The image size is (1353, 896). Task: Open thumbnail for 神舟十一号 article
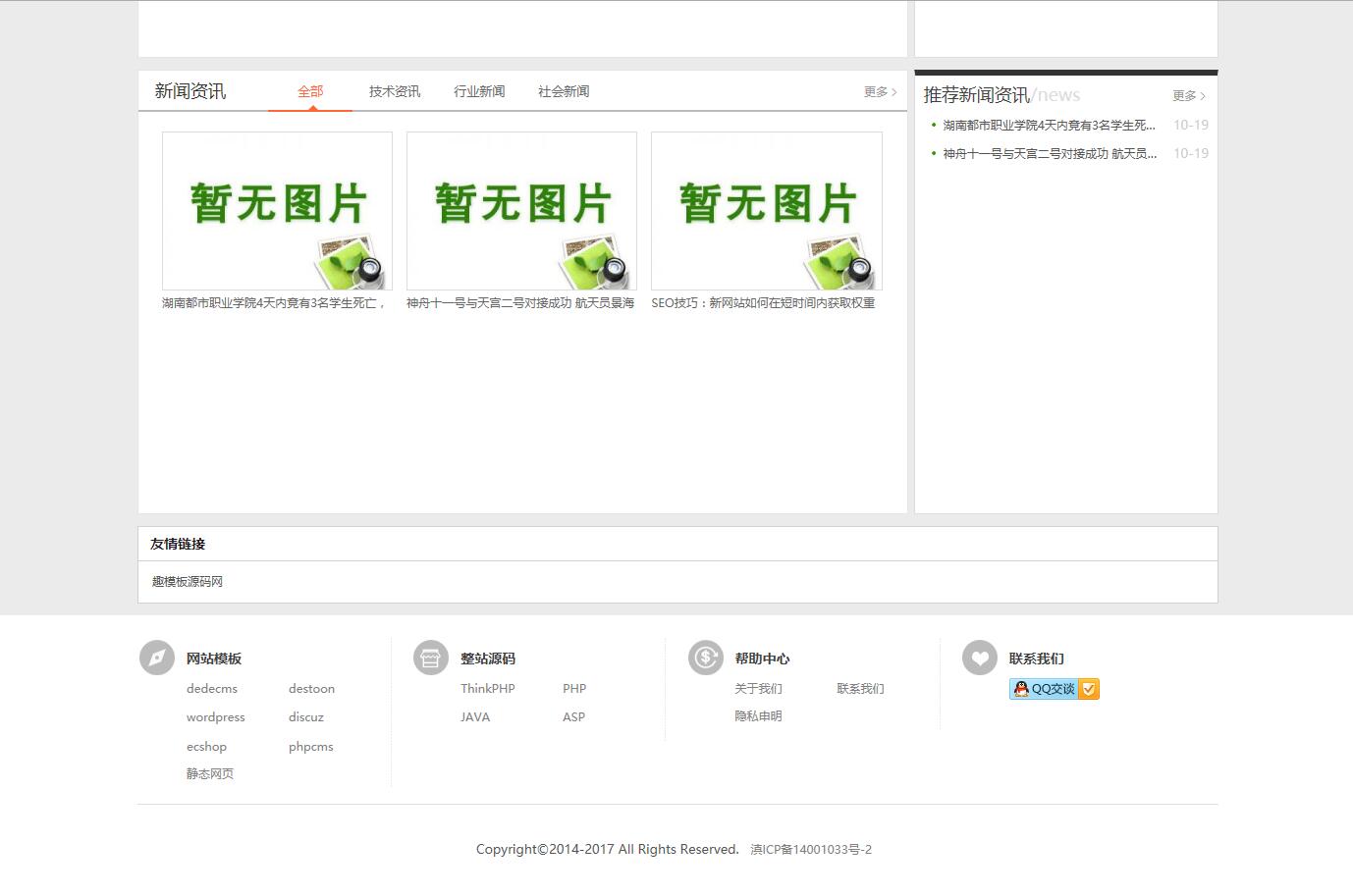(521, 211)
